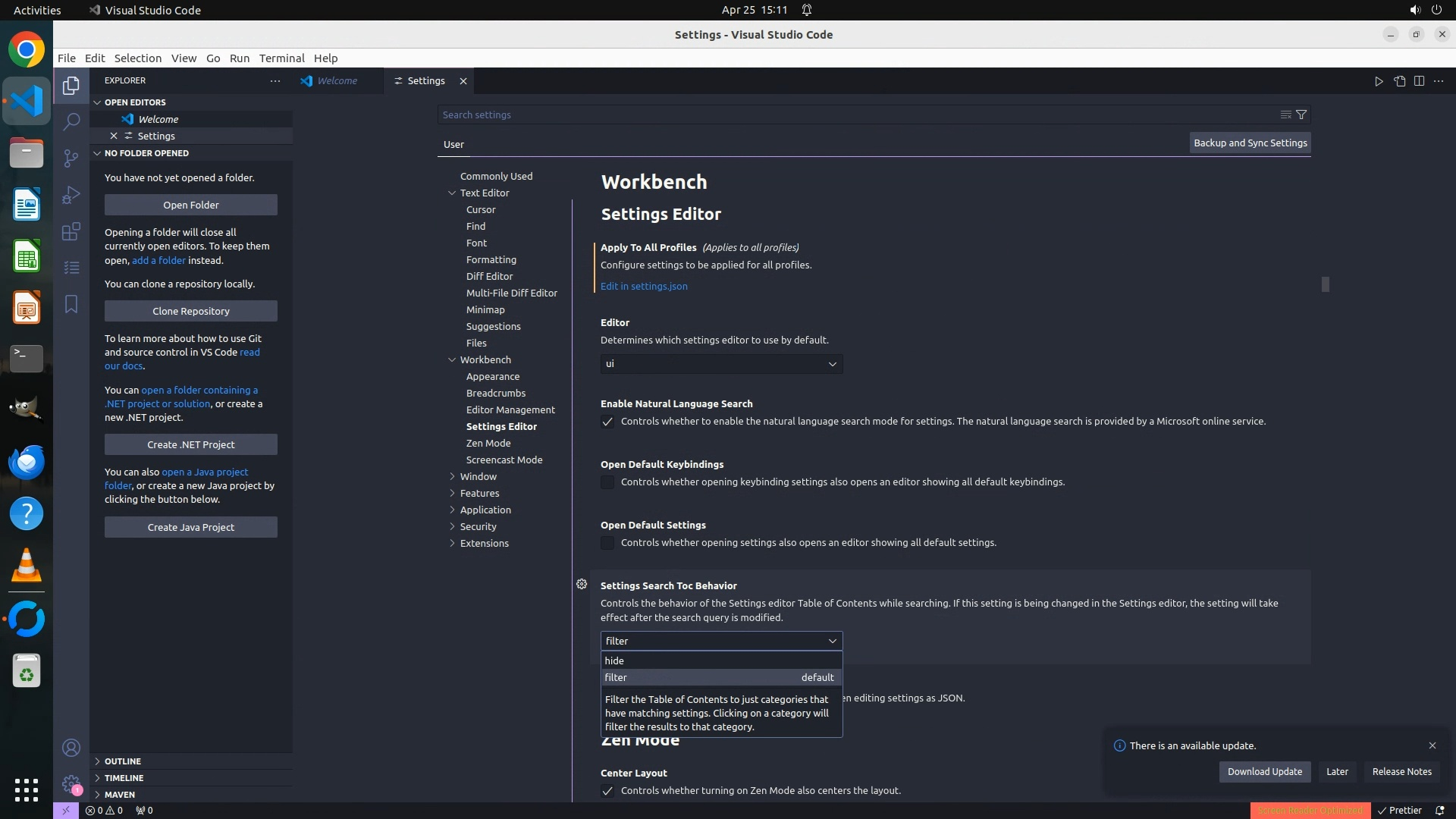This screenshot has height=819, width=1456.
Task: Open the Editor 'ui' dropdown
Action: 721,364
